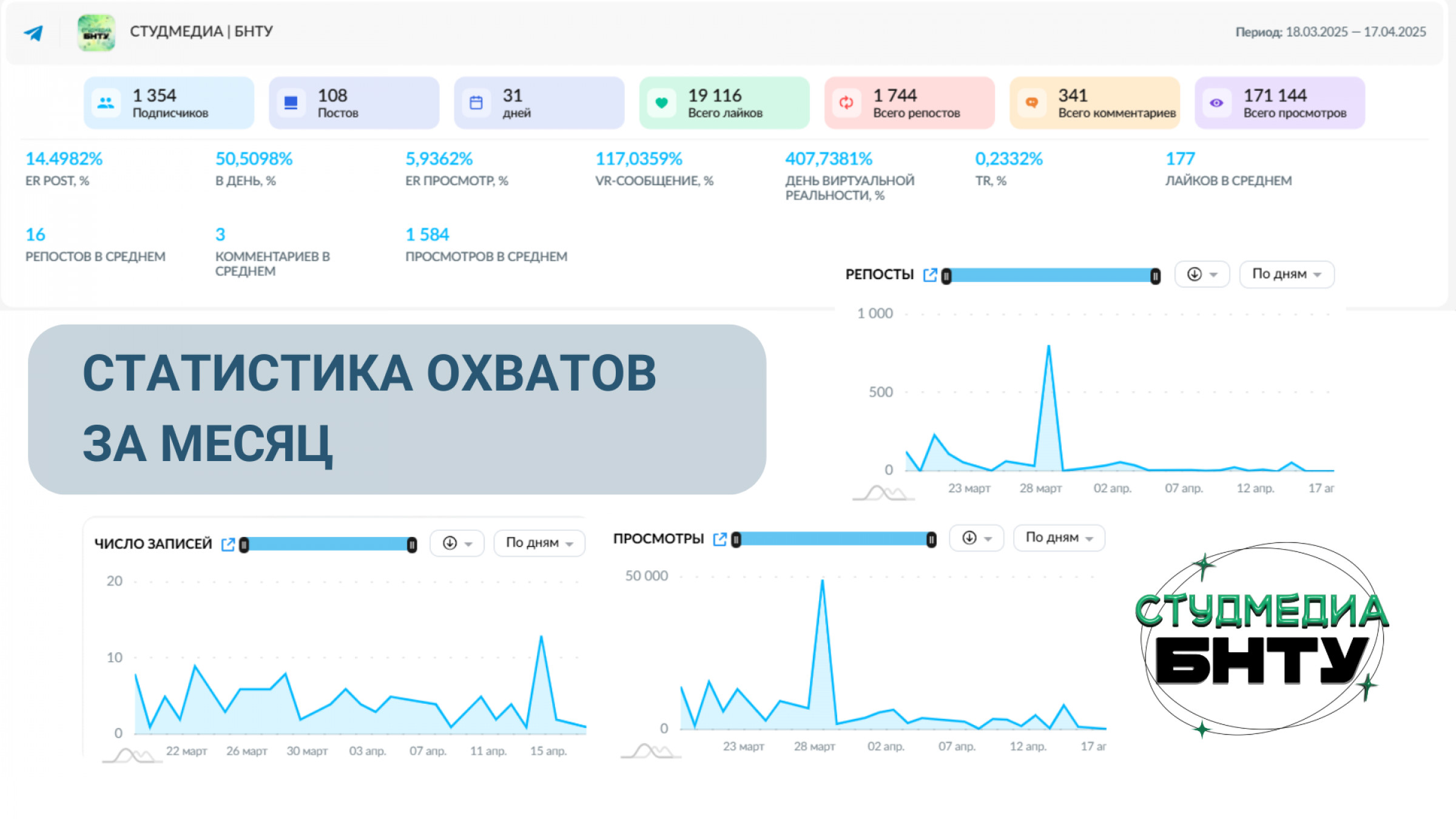Click the posts count icon
1456x819 pixels.
(x=291, y=103)
